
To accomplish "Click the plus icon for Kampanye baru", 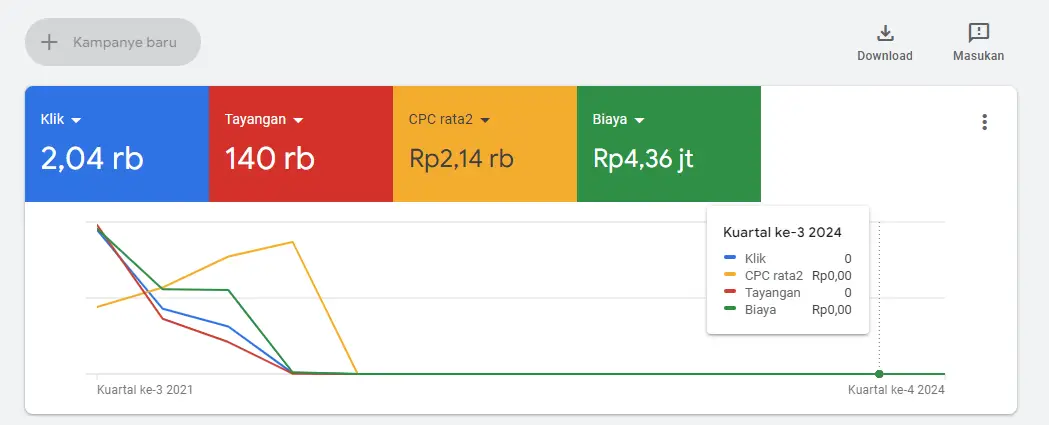I will click(x=49, y=43).
